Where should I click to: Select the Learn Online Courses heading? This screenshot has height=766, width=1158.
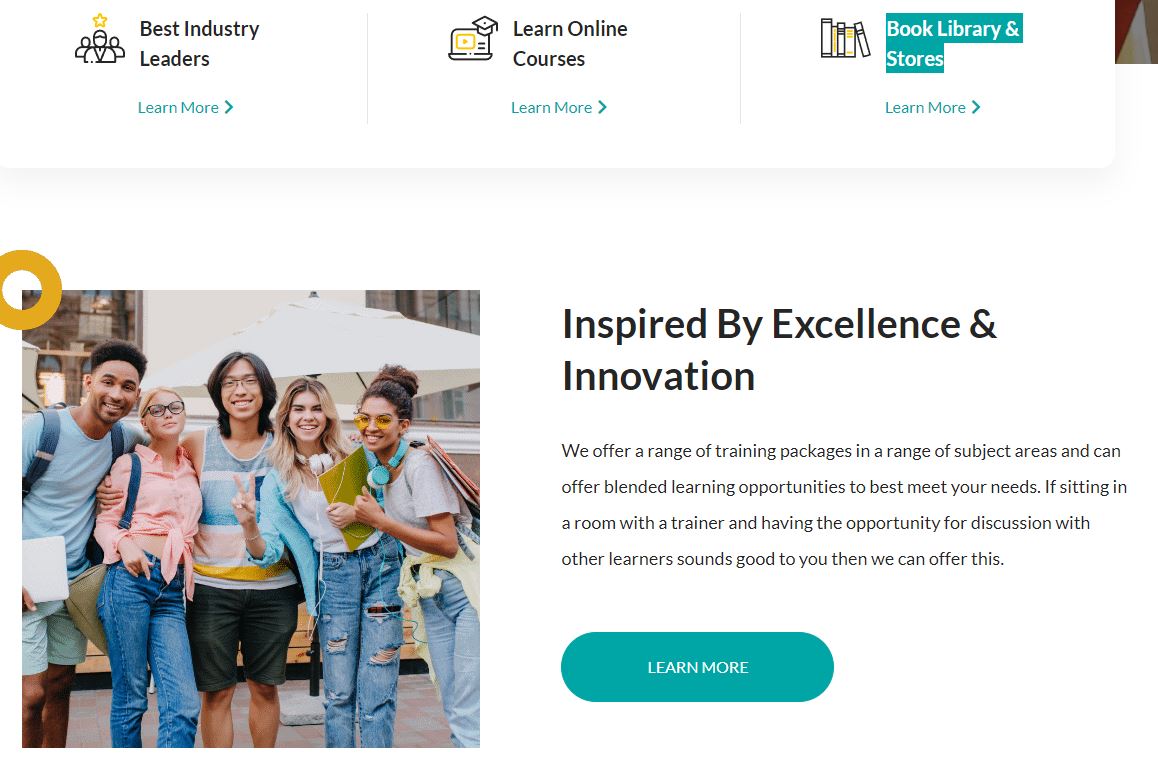(x=570, y=44)
